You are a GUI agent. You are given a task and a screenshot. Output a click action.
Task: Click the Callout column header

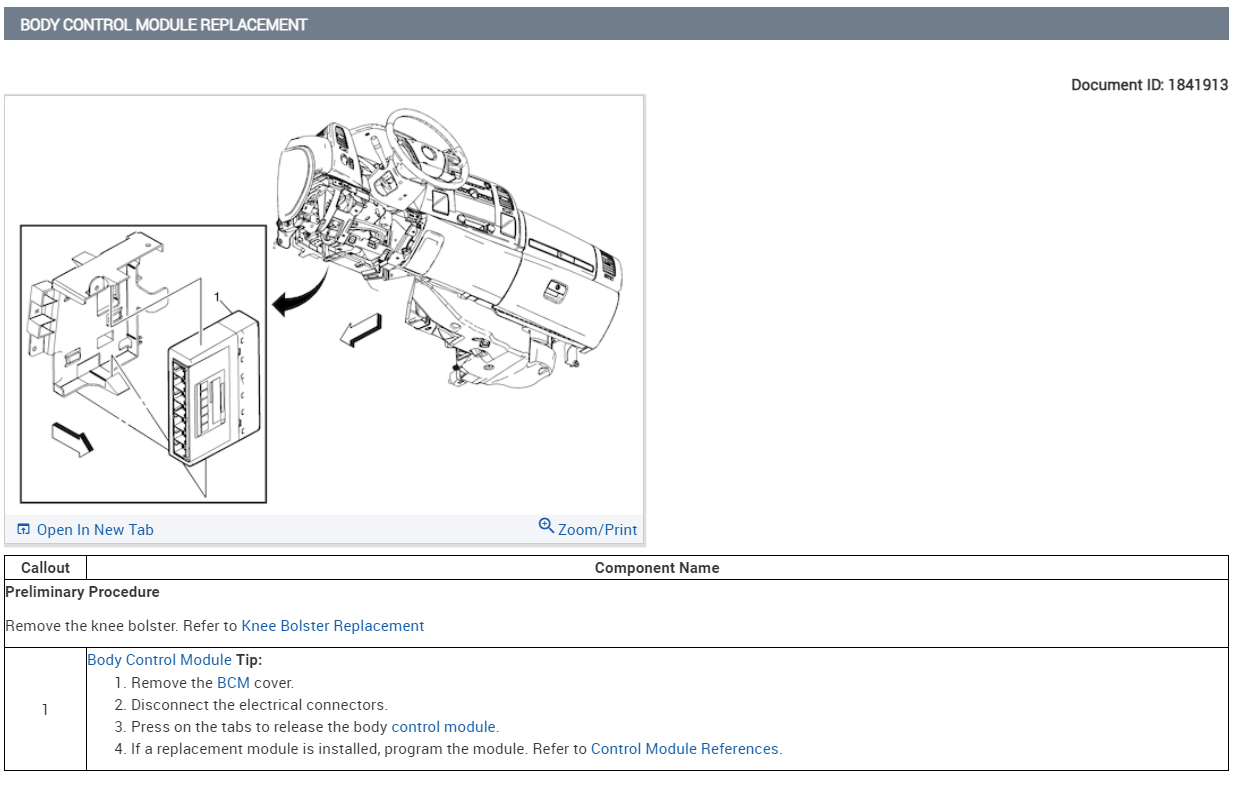click(x=45, y=568)
